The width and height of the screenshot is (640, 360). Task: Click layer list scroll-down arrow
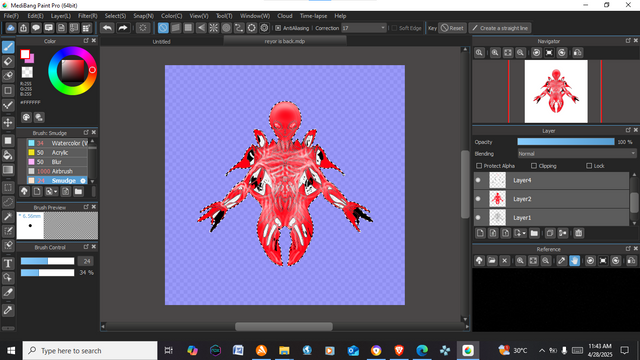point(634,223)
